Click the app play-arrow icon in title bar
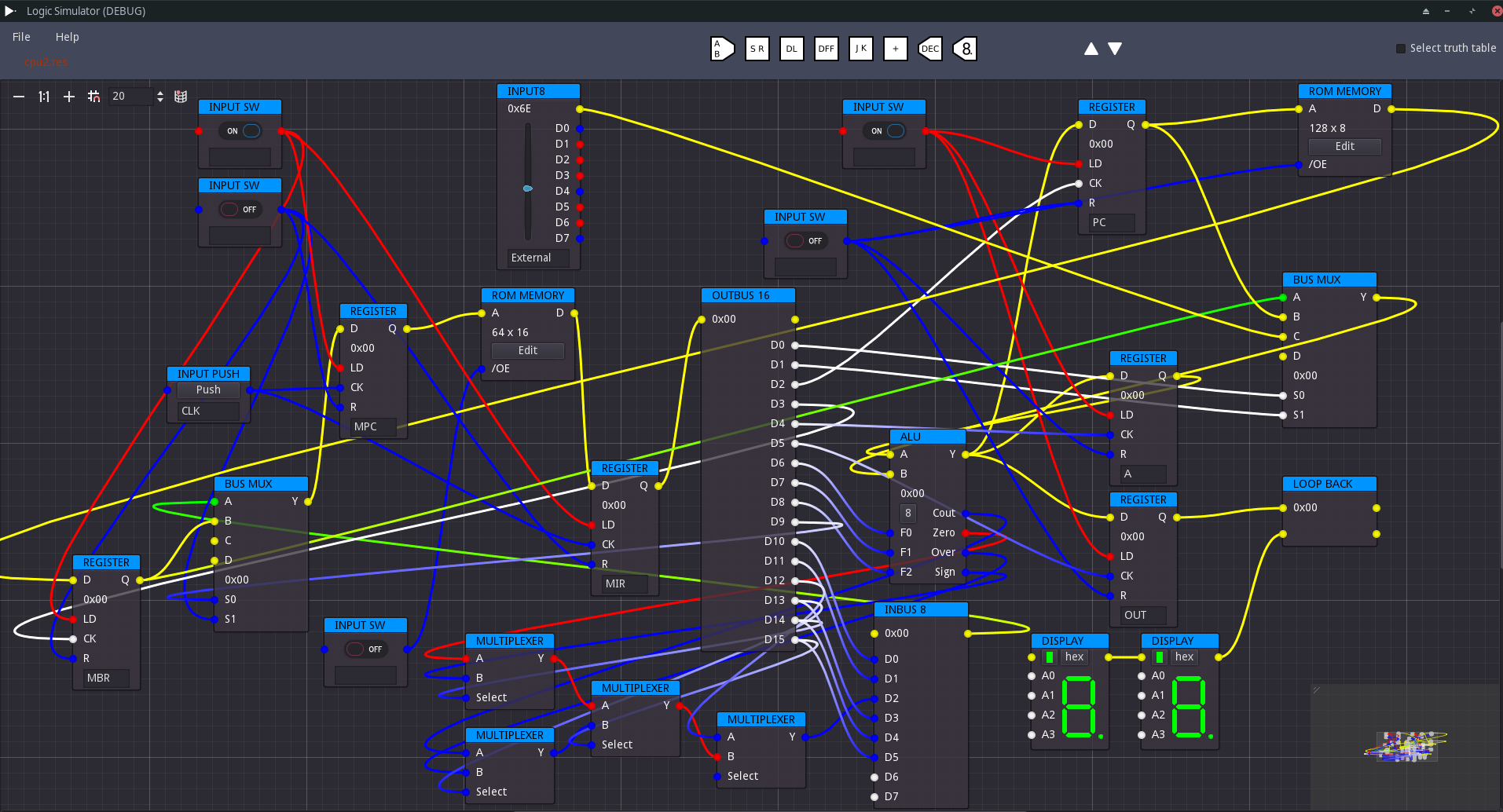This screenshot has height=812, width=1503. tap(10, 11)
